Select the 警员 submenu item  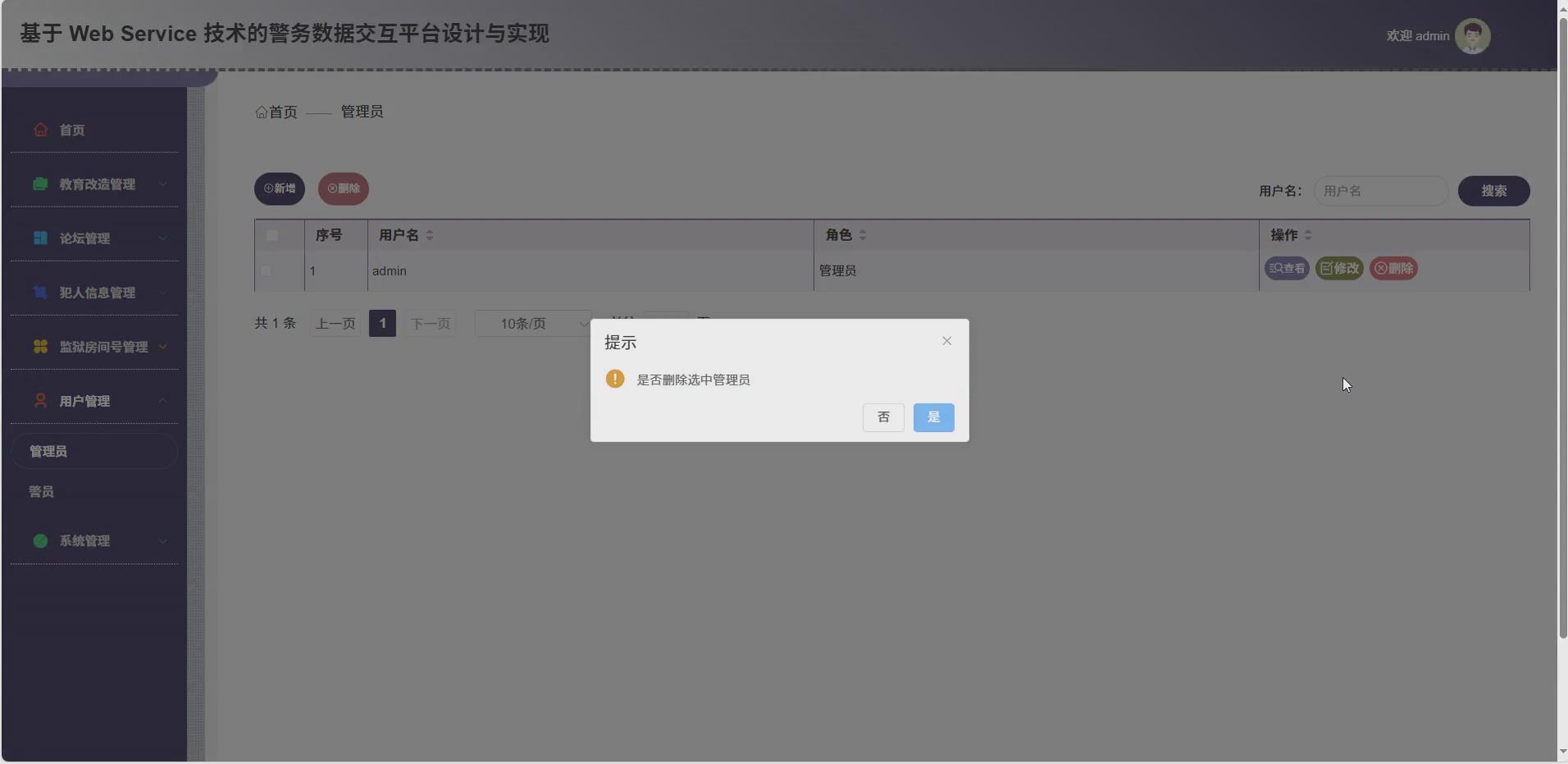pos(39,492)
